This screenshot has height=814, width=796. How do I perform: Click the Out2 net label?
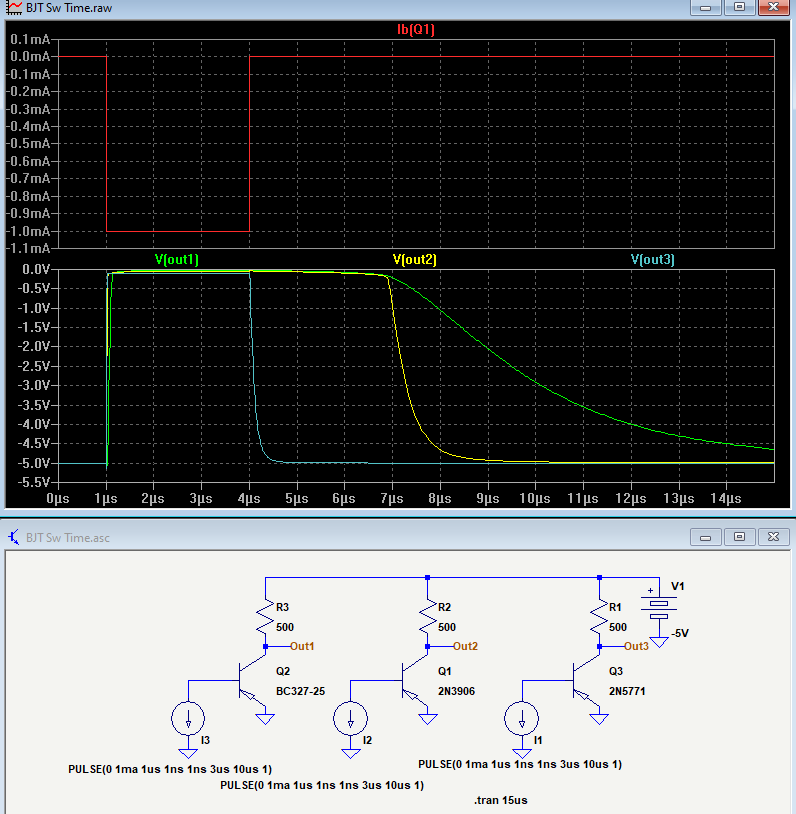[465, 646]
